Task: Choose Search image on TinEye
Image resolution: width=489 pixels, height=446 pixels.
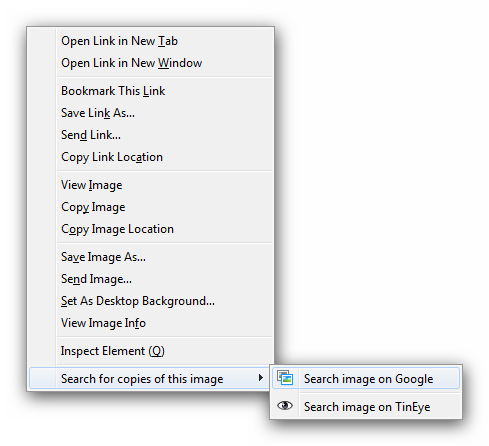Action: pyautogui.click(x=366, y=406)
